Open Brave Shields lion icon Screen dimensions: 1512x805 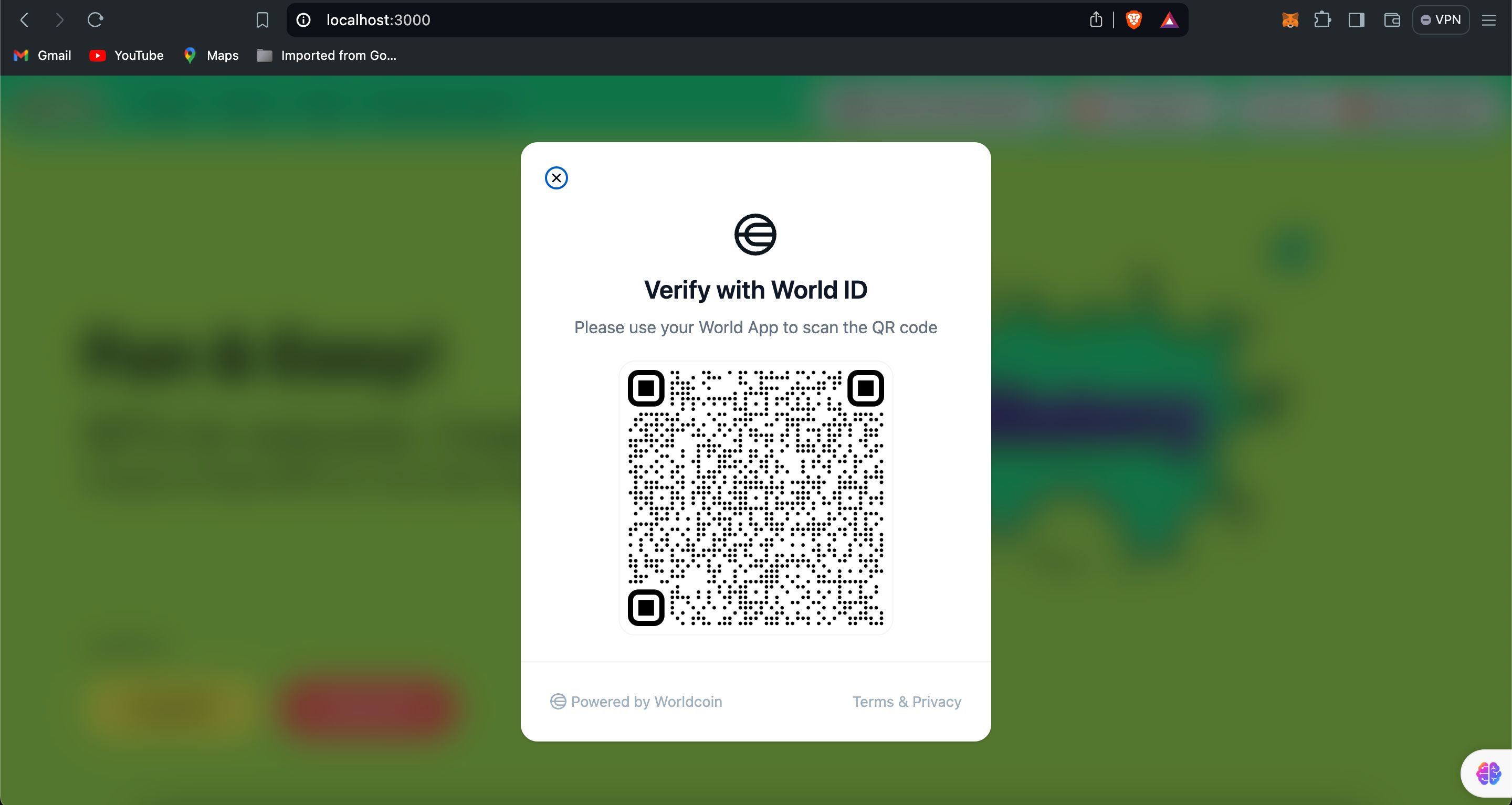pos(1134,20)
